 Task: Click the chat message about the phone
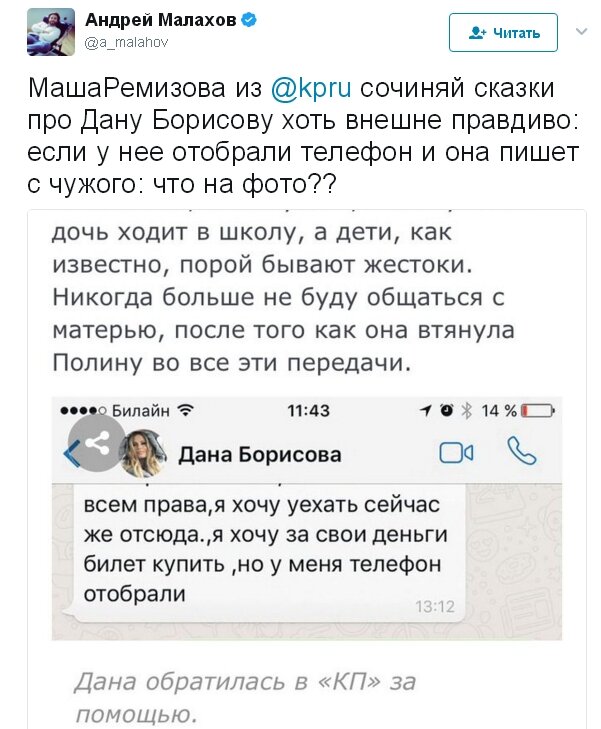pyautogui.click(x=260, y=548)
